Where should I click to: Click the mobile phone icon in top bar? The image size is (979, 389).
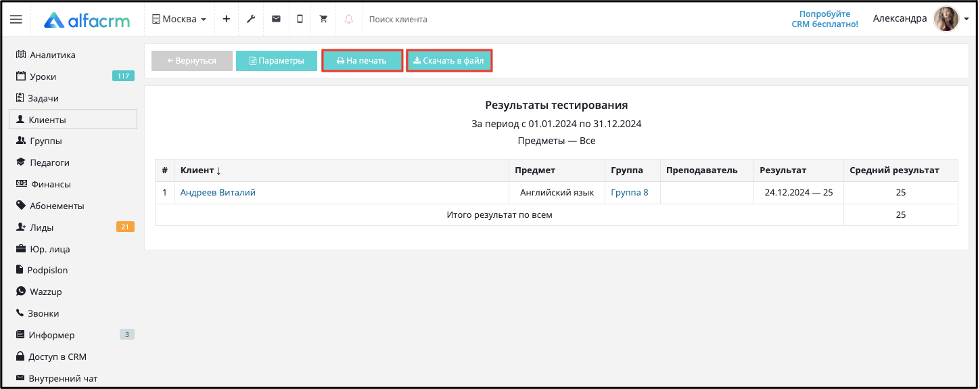pyautogui.click(x=300, y=19)
